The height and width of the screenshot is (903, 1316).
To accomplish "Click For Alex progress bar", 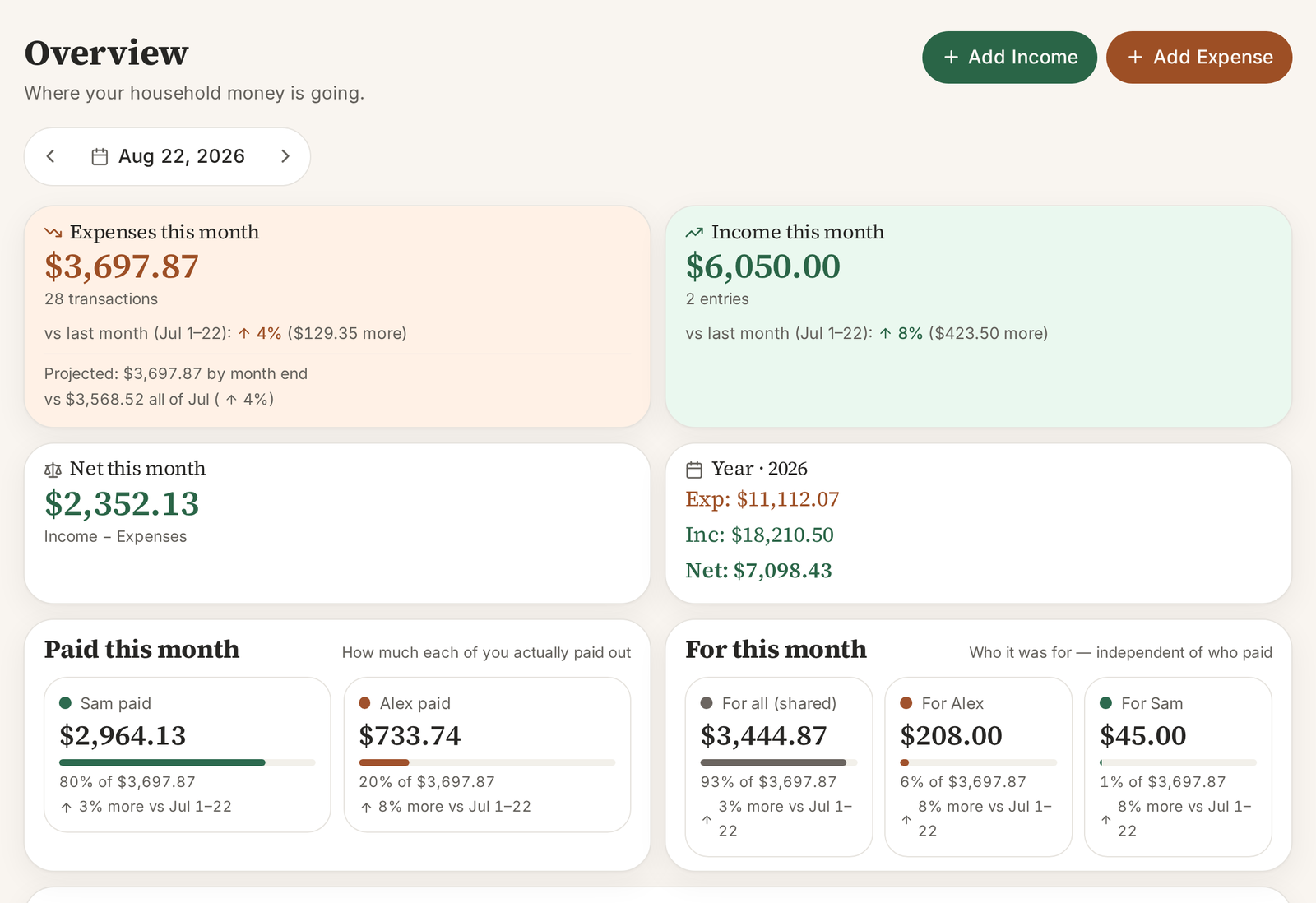I will click(979, 762).
